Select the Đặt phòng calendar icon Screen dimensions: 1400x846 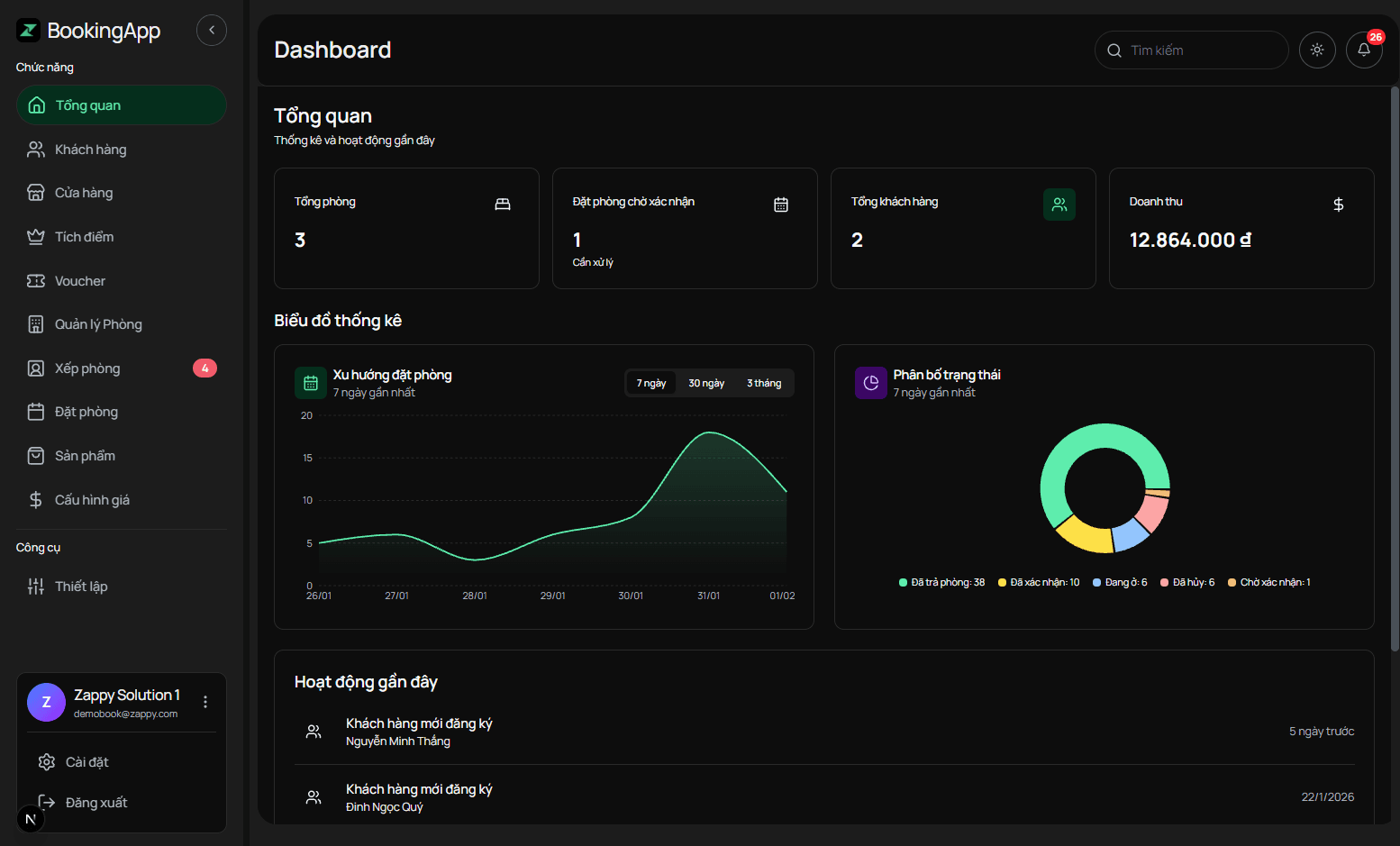pyautogui.click(x=36, y=412)
